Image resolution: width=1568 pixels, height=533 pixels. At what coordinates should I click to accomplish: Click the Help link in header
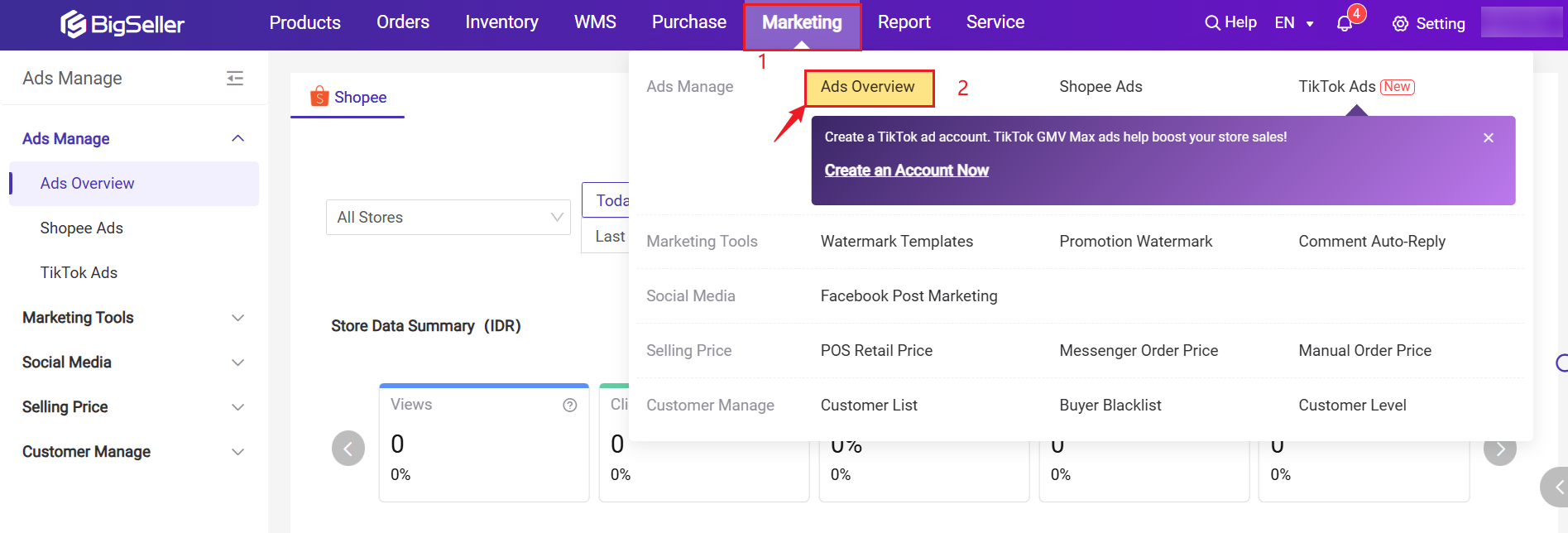[x=1240, y=22]
